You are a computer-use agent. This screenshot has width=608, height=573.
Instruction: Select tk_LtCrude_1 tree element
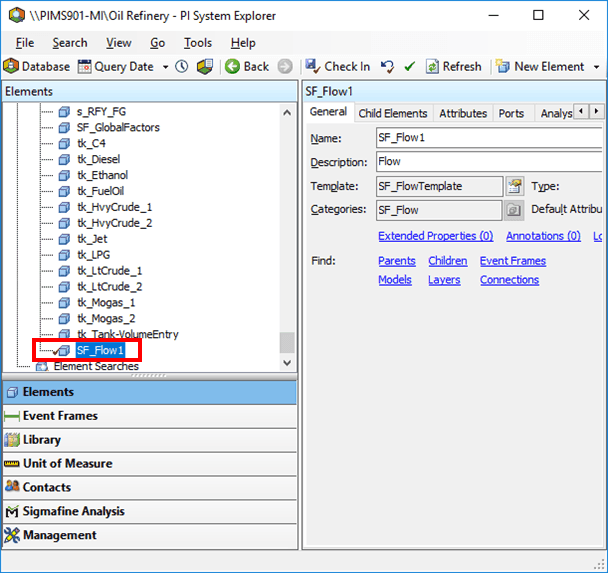pos(109,271)
